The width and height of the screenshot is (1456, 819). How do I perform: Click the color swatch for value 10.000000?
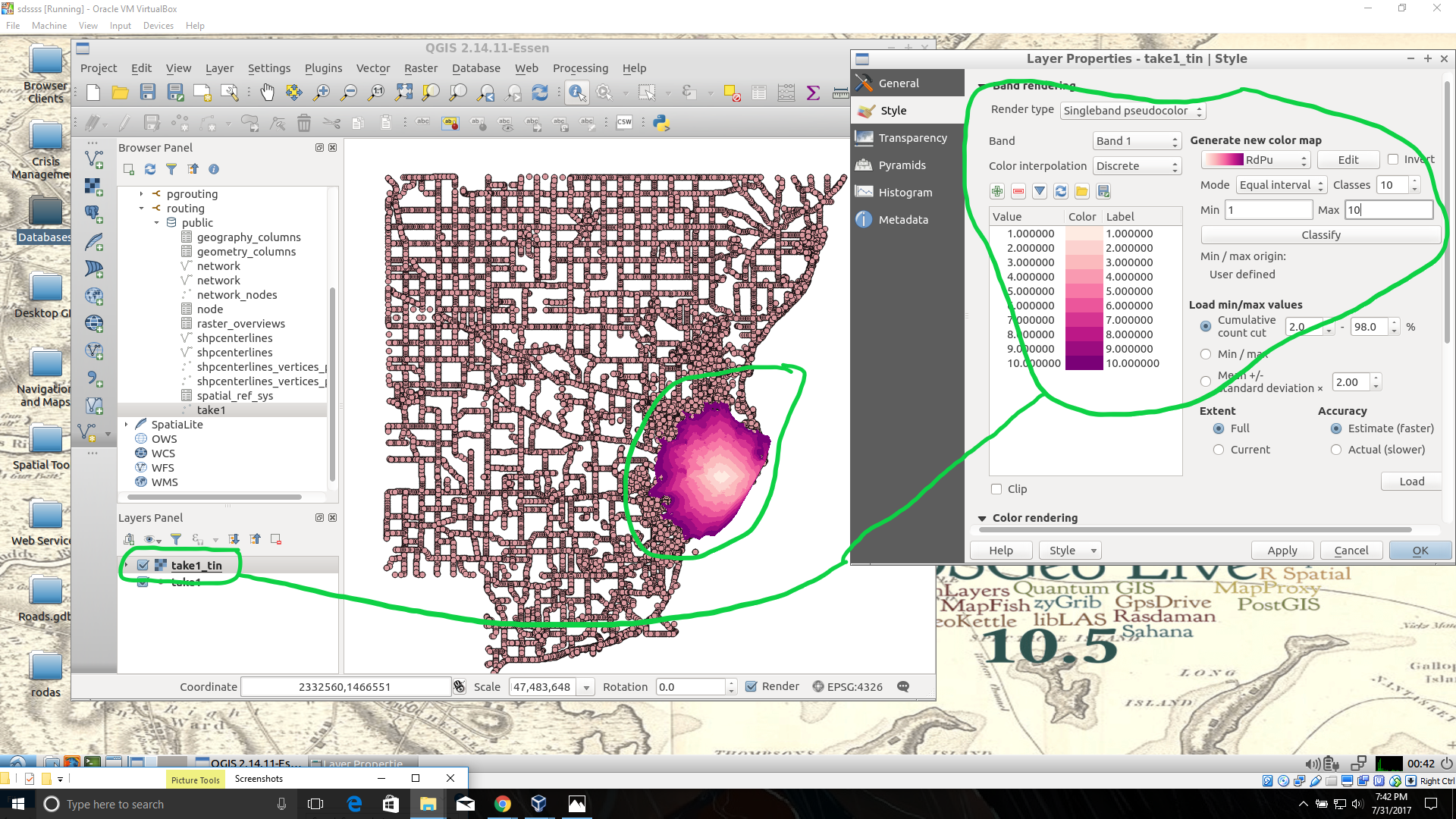pos(1084,363)
